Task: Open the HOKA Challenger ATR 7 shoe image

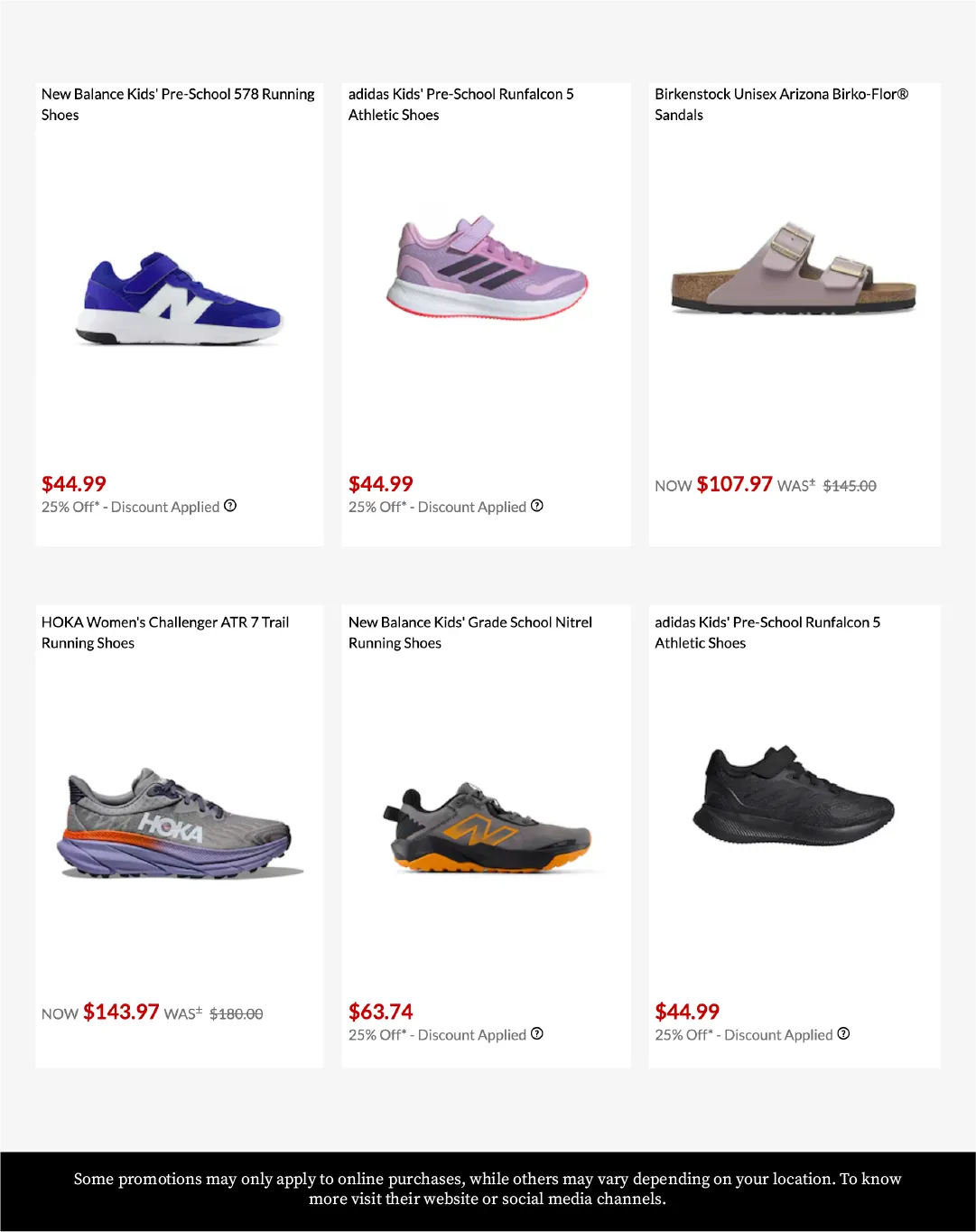Action: 179,824
